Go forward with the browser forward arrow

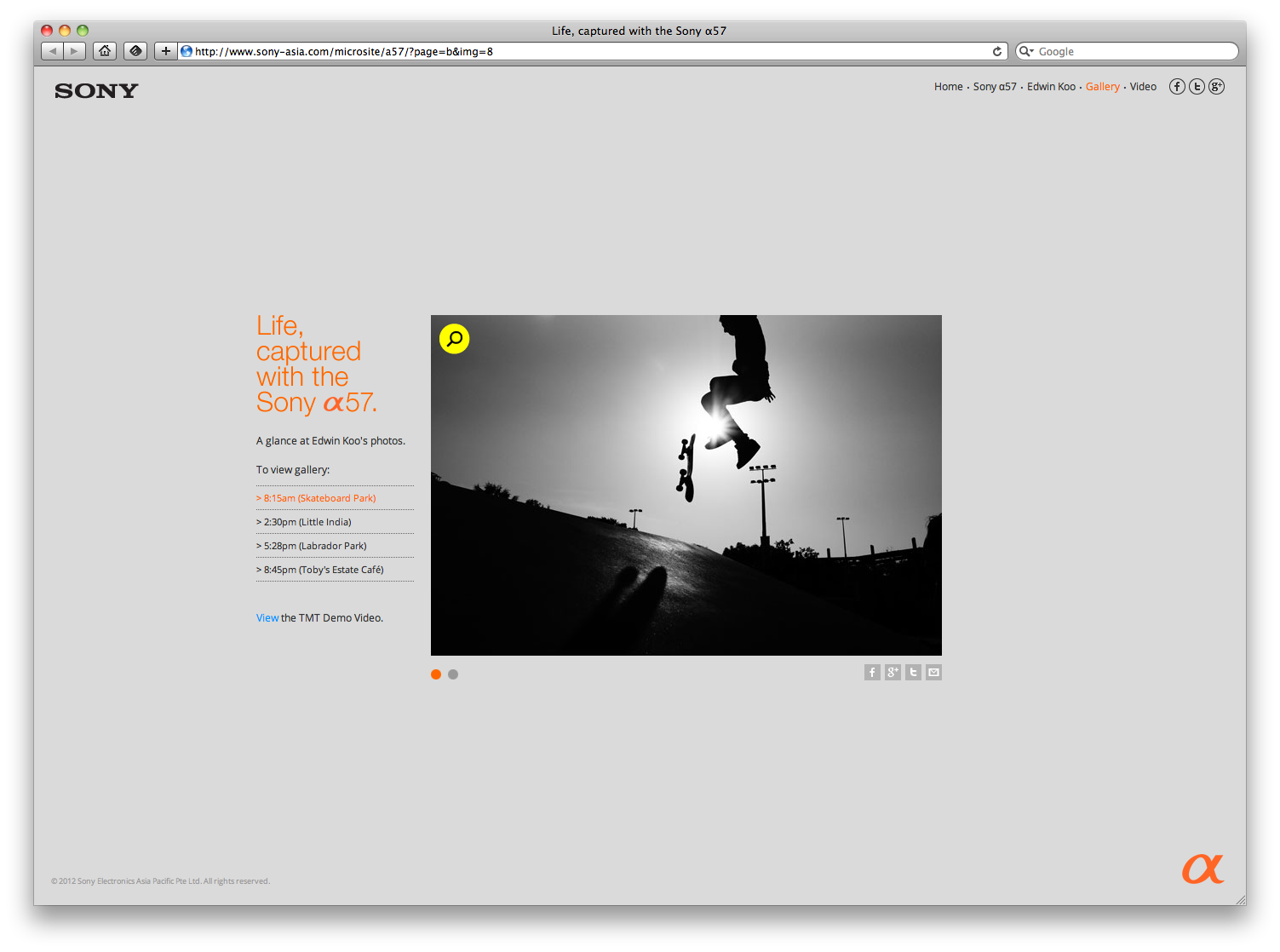coord(75,51)
